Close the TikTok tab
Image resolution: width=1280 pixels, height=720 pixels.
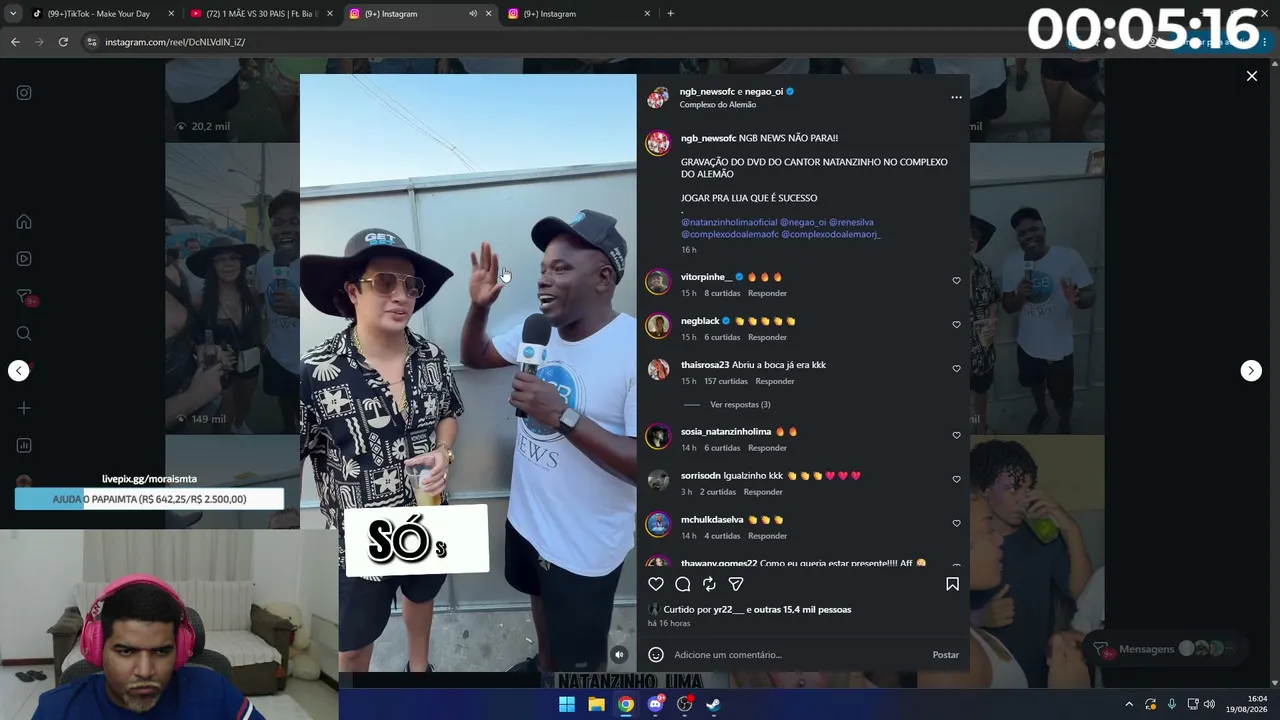click(x=171, y=14)
